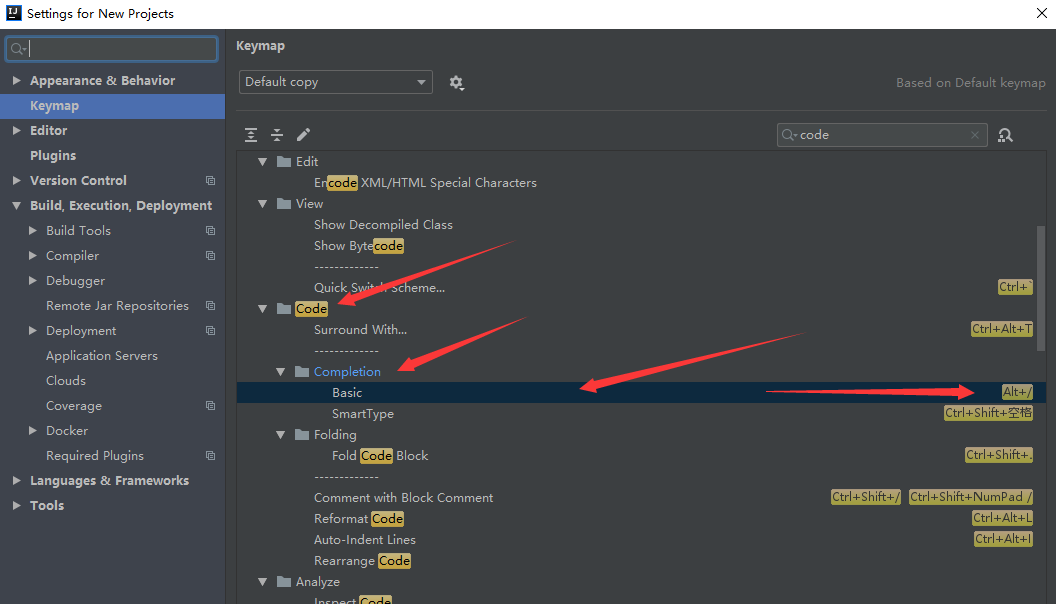Expand the Languages & Frameworks section
The image size is (1056, 604).
coord(17,481)
